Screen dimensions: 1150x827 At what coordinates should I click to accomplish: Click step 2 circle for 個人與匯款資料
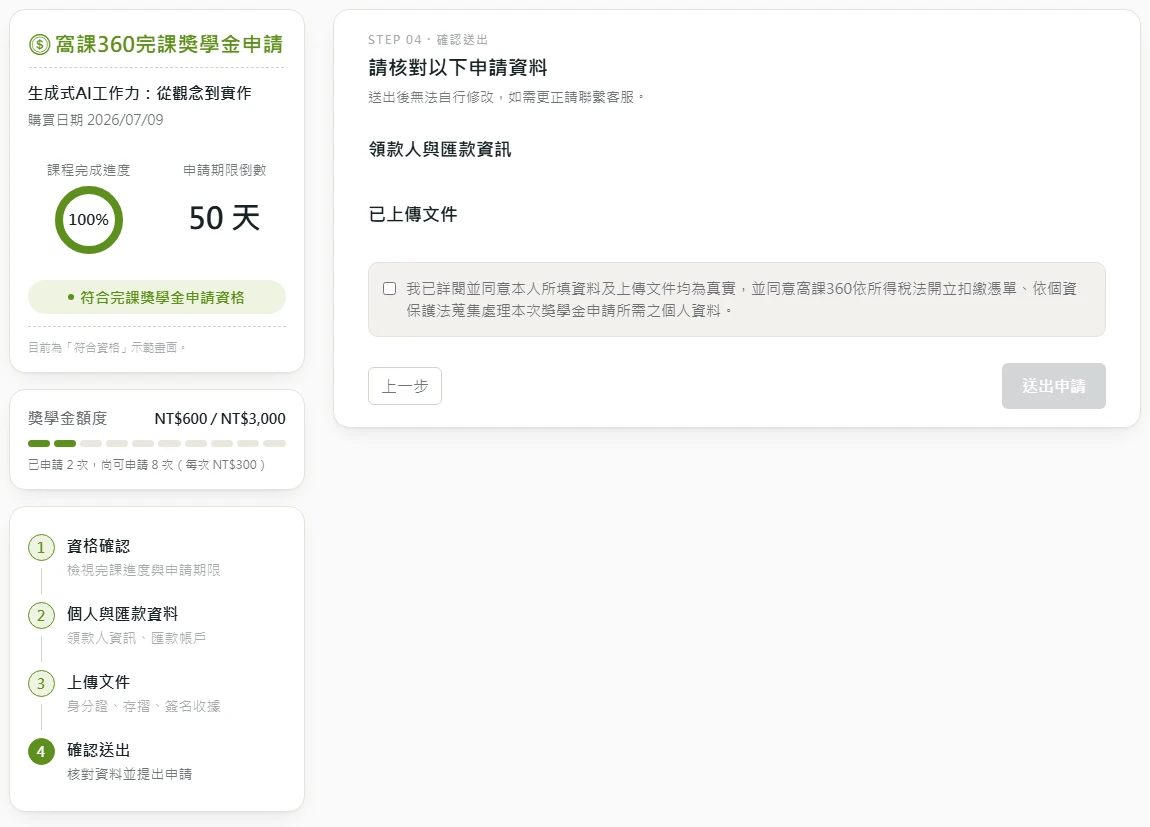(41, 615)
